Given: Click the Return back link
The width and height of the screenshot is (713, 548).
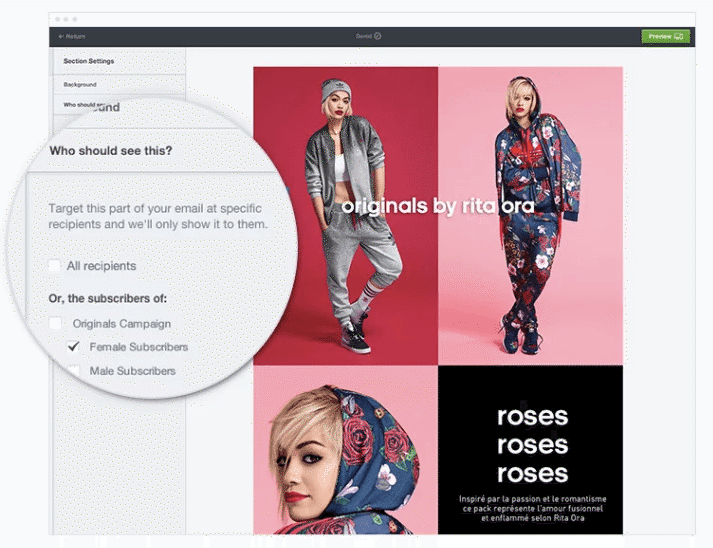Looking at the screenshot, I should [72, 36].
